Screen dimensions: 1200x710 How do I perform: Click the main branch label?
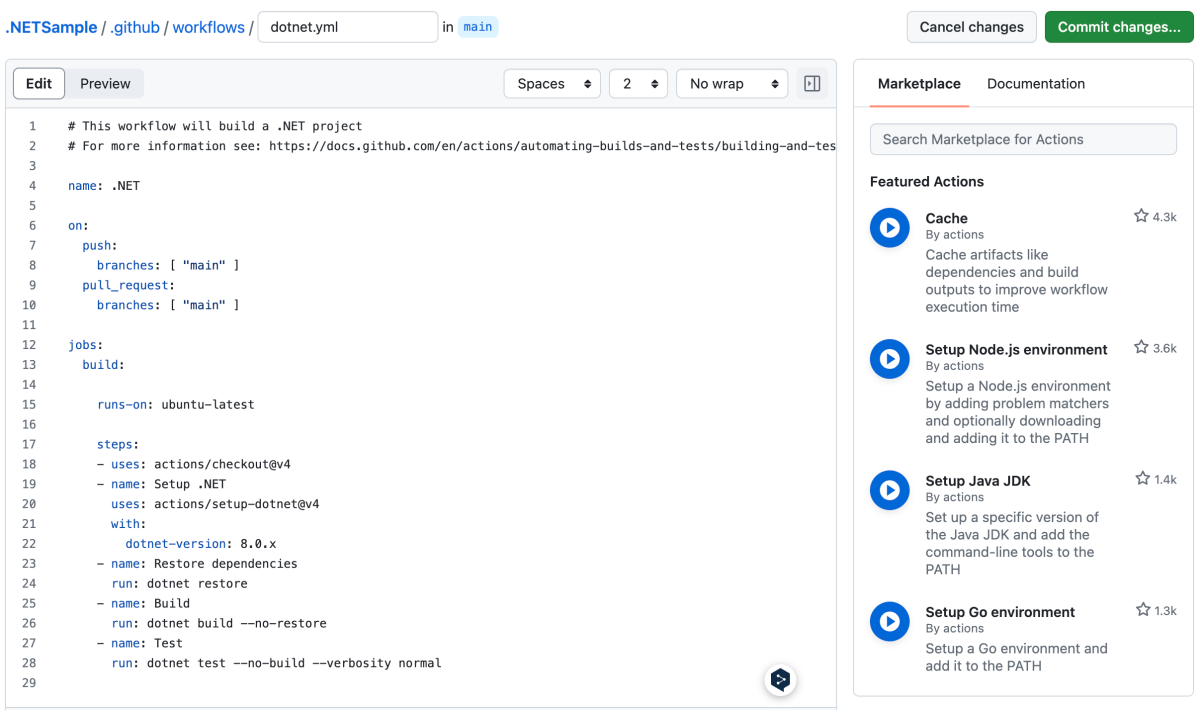[x=478, y=27]
